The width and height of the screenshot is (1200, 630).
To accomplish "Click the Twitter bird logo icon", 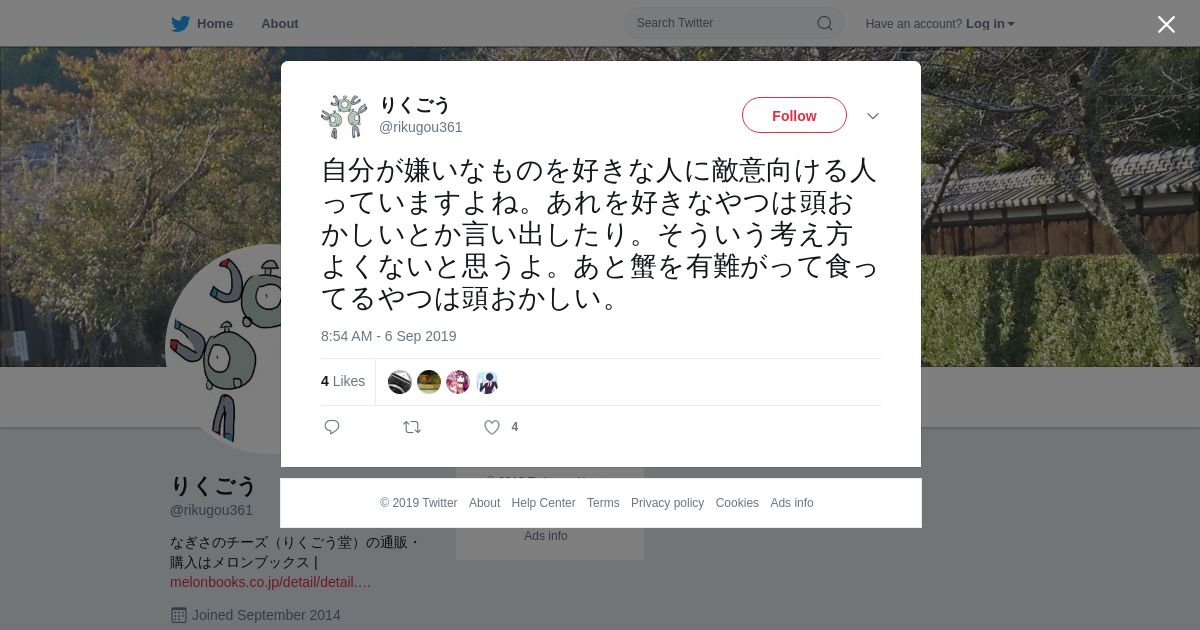I will click(x=180, y=24).
